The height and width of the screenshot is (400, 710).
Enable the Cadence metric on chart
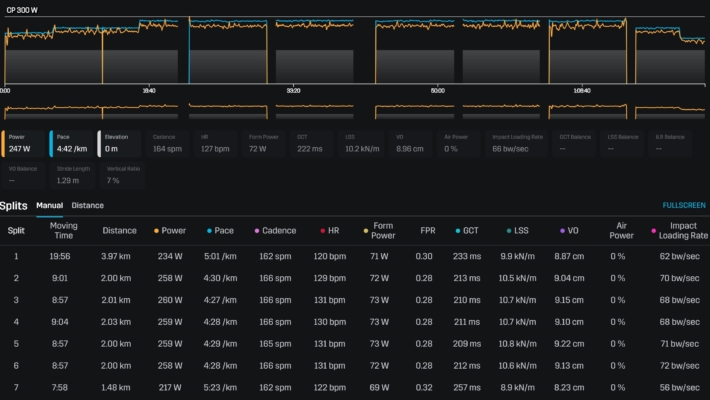pyautogui.click(x=170, y=143)
